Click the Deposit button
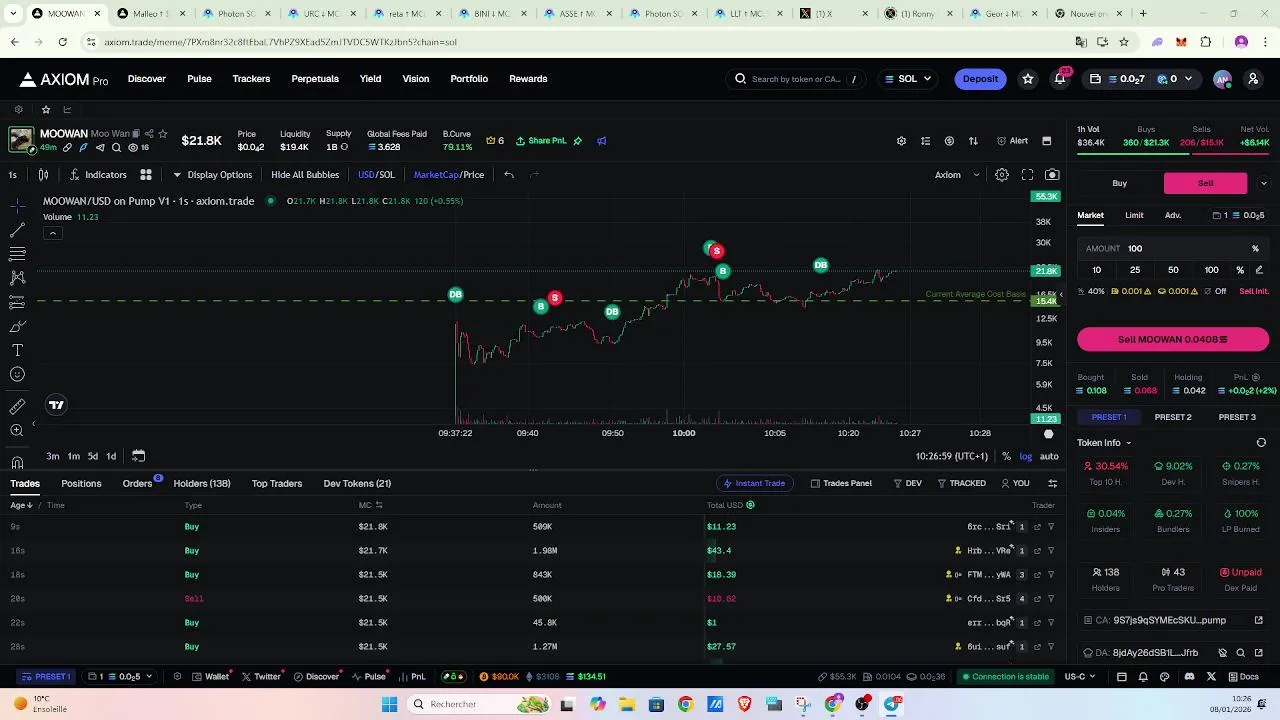Image resolution: width=1280 pixels, height=720 pixels. coord(980,79)
